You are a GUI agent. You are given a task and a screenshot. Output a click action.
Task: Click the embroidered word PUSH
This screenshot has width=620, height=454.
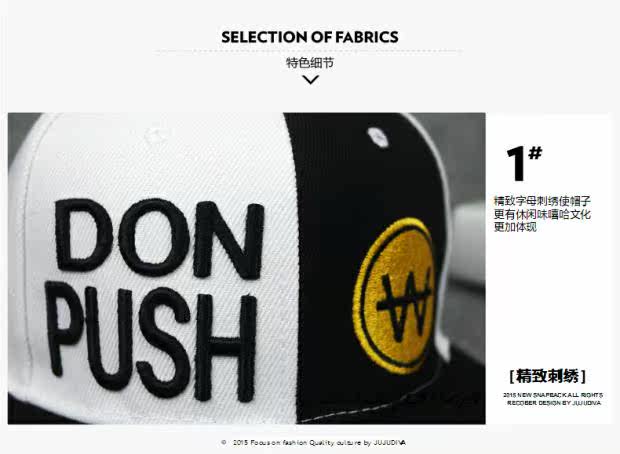point(151,339)
